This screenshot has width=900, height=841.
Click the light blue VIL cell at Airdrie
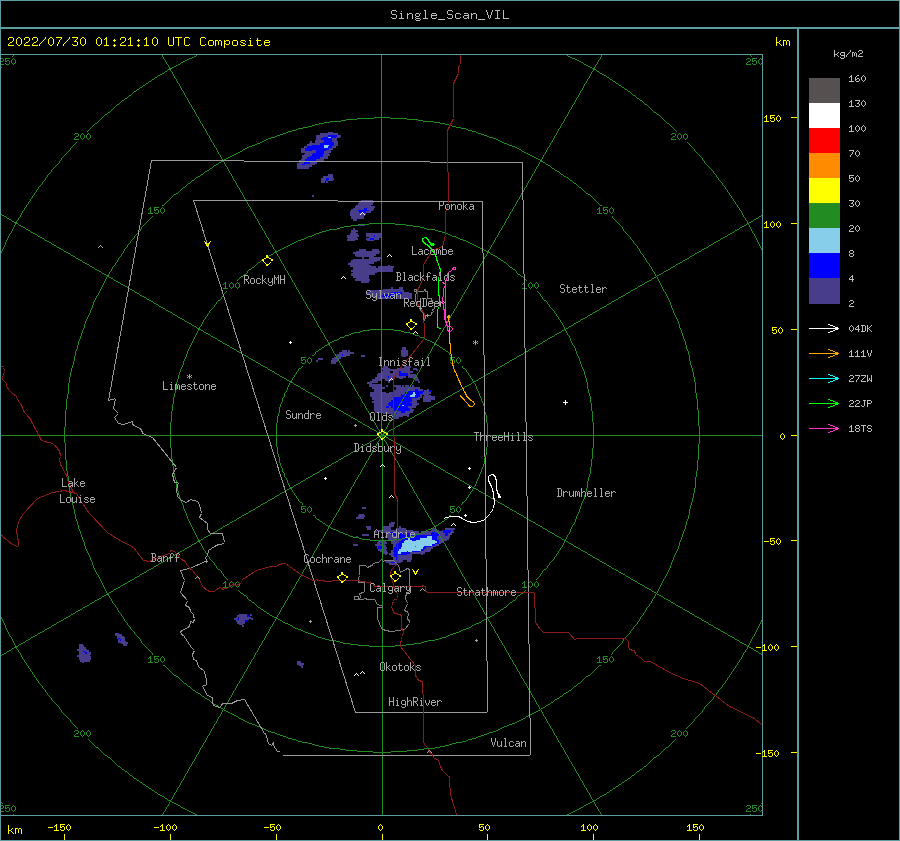[x=417, y=543]
